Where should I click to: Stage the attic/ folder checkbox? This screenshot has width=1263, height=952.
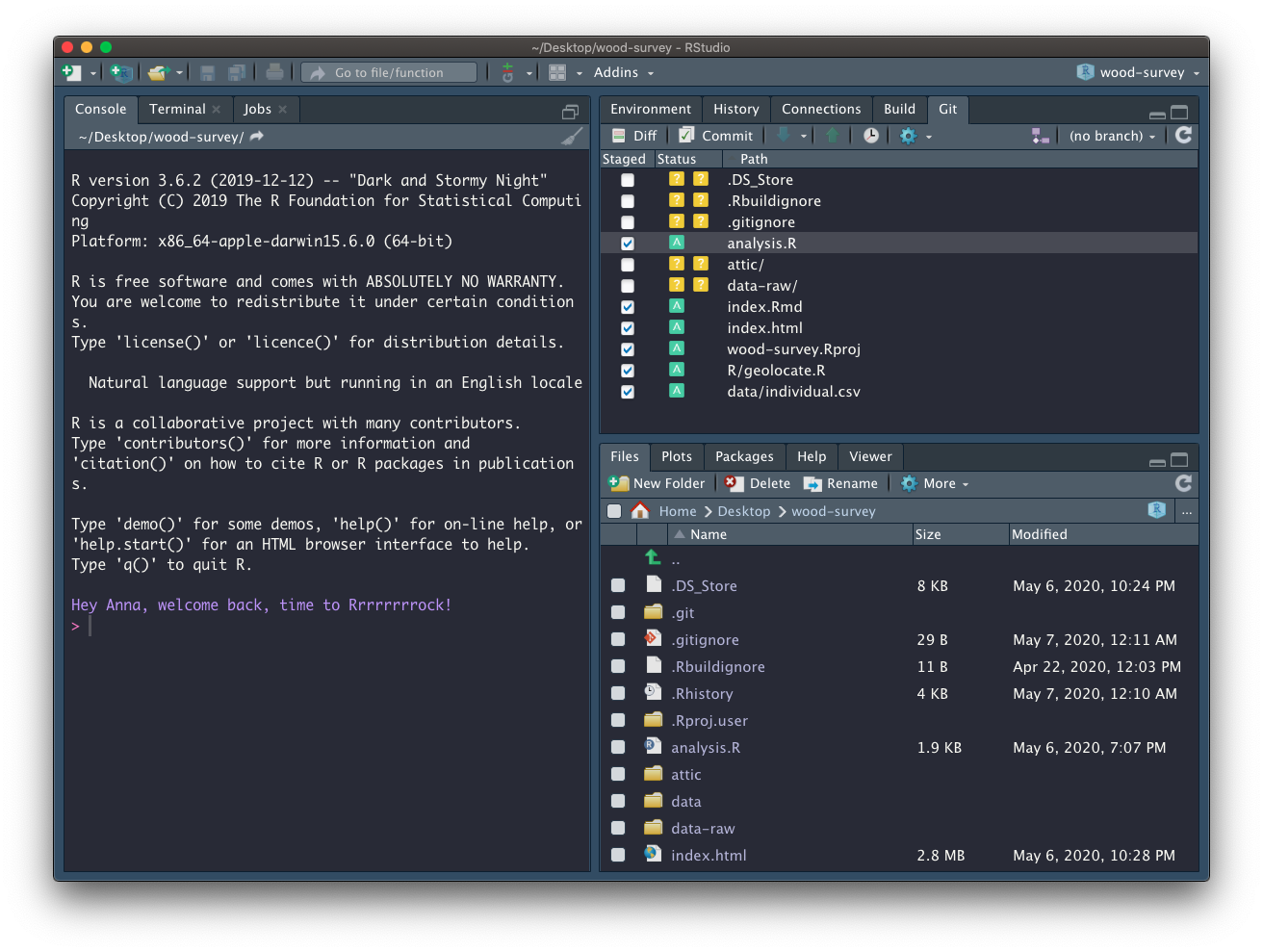(628, 265)
